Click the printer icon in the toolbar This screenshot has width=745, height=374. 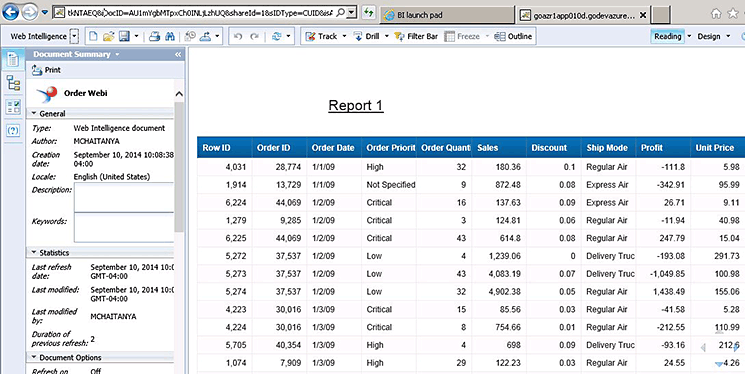point(154,36)
